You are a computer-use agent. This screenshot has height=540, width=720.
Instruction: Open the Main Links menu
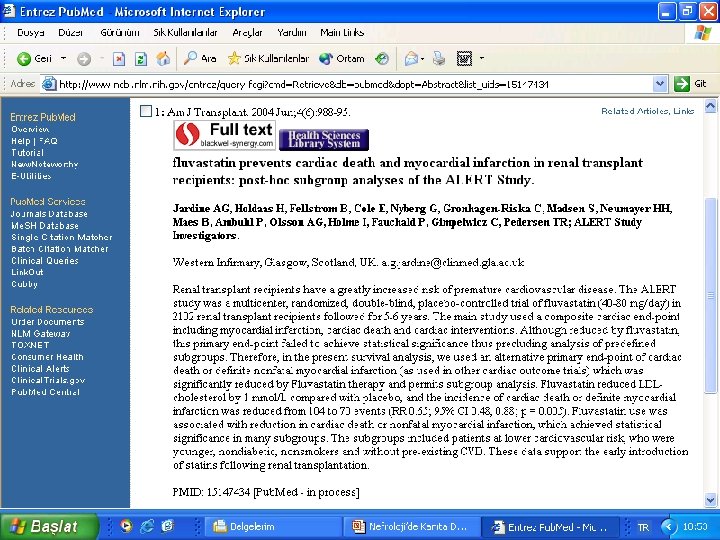click(x=342, y=33)
